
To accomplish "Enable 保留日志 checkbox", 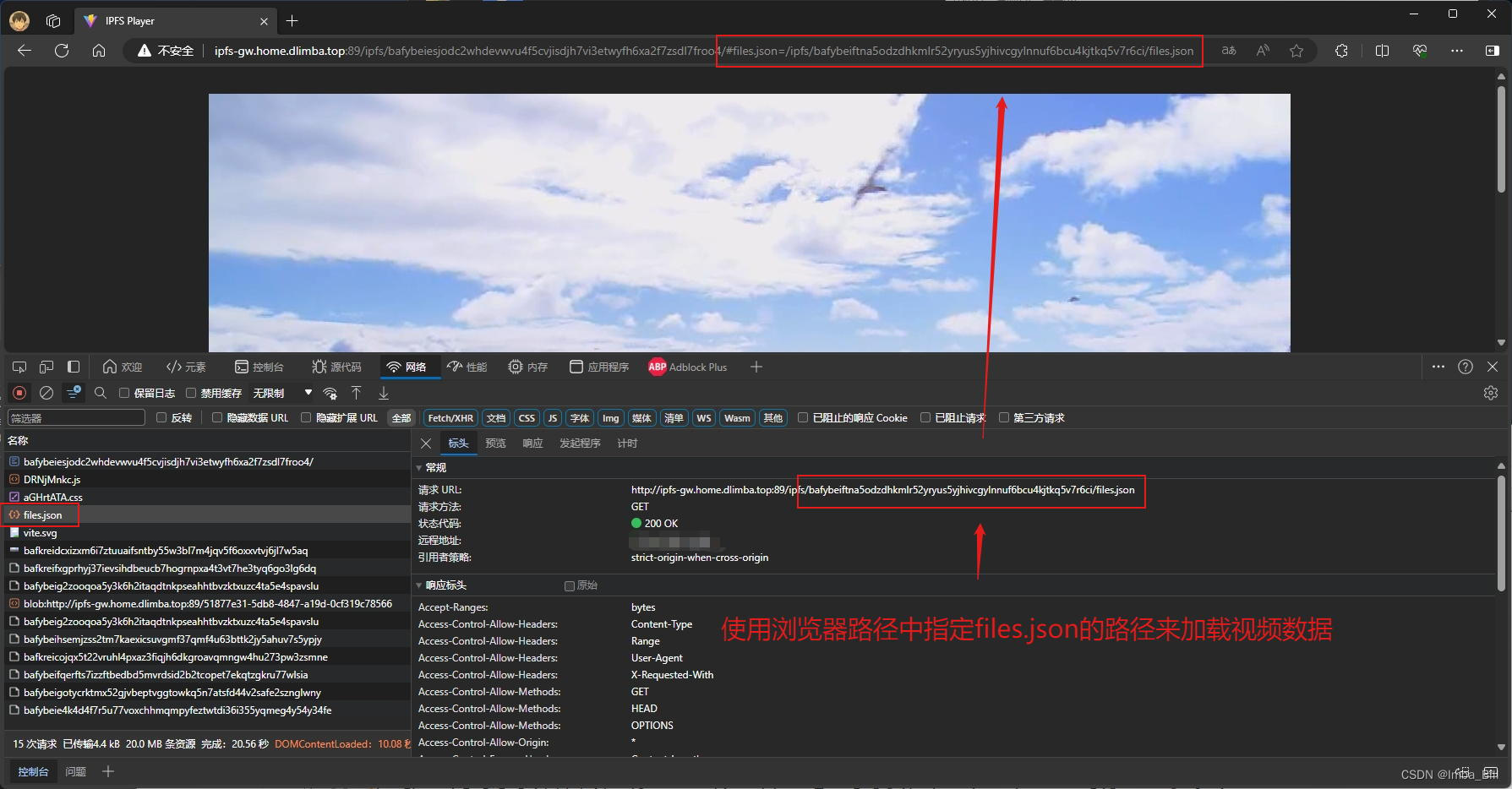I will [x=124, y=393].
